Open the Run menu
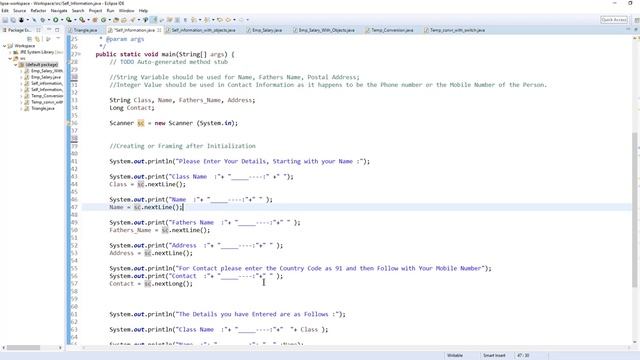Viewport: 640px width, 360px height. point(110,11)
